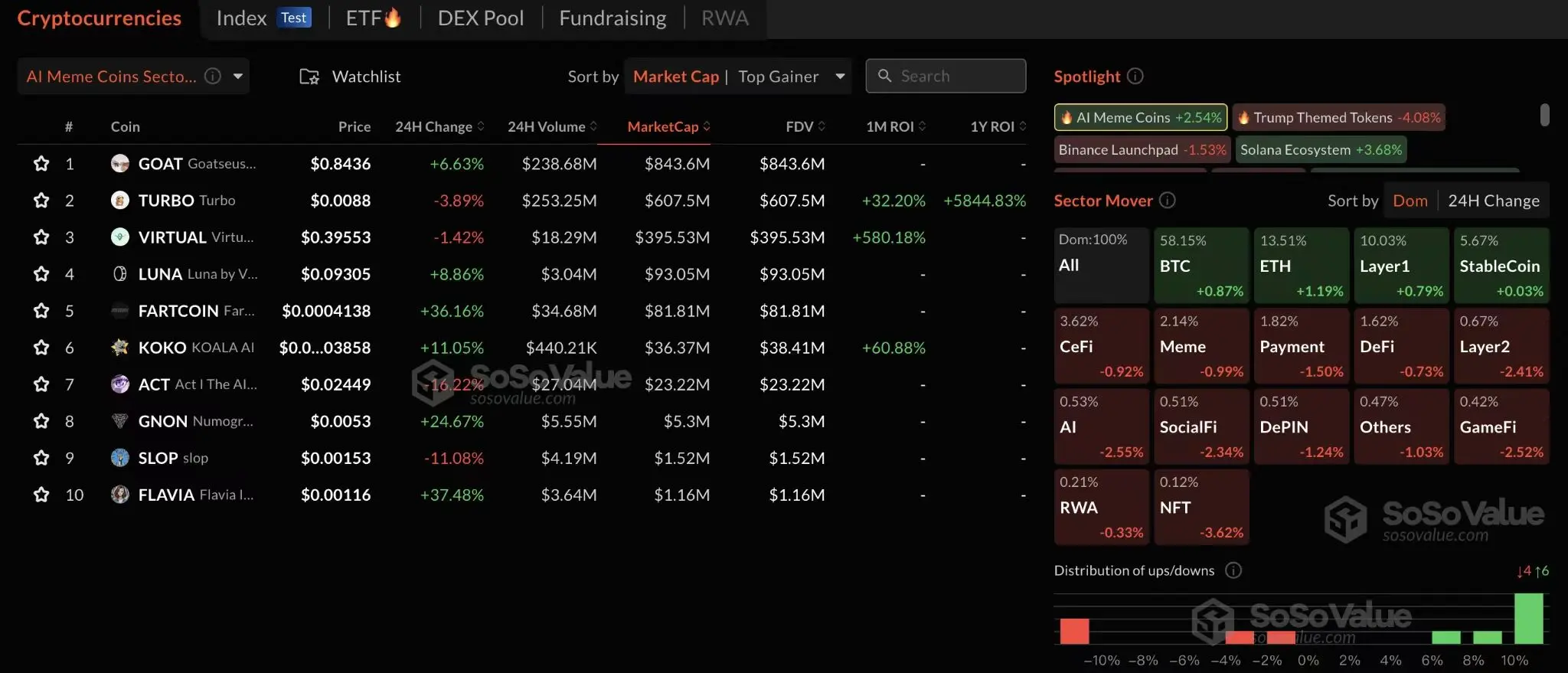
Task: Click info icon next to Distribution of ups/downs
Action: [1233, 570]
